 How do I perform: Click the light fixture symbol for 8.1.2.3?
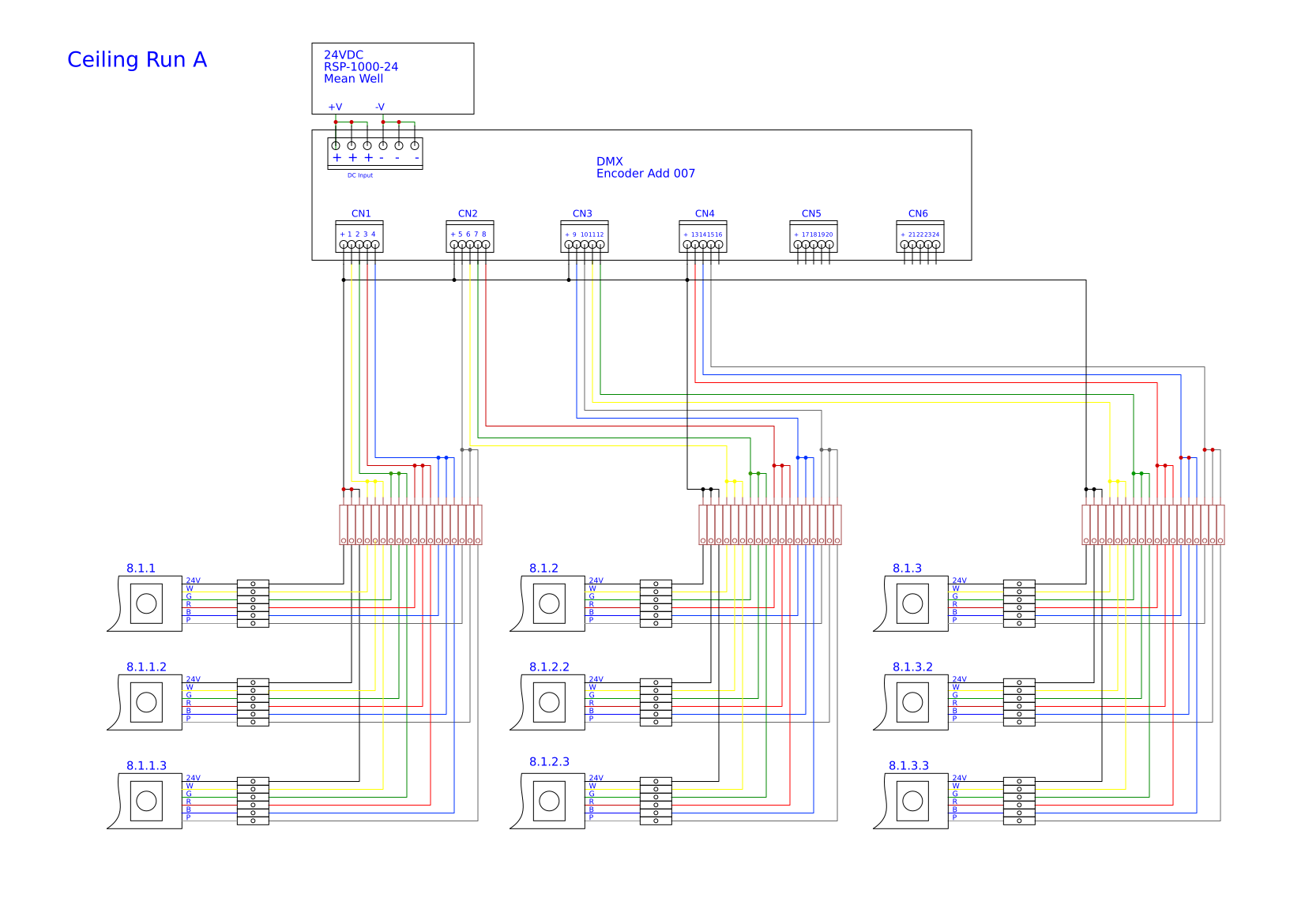tap(547, 802)
